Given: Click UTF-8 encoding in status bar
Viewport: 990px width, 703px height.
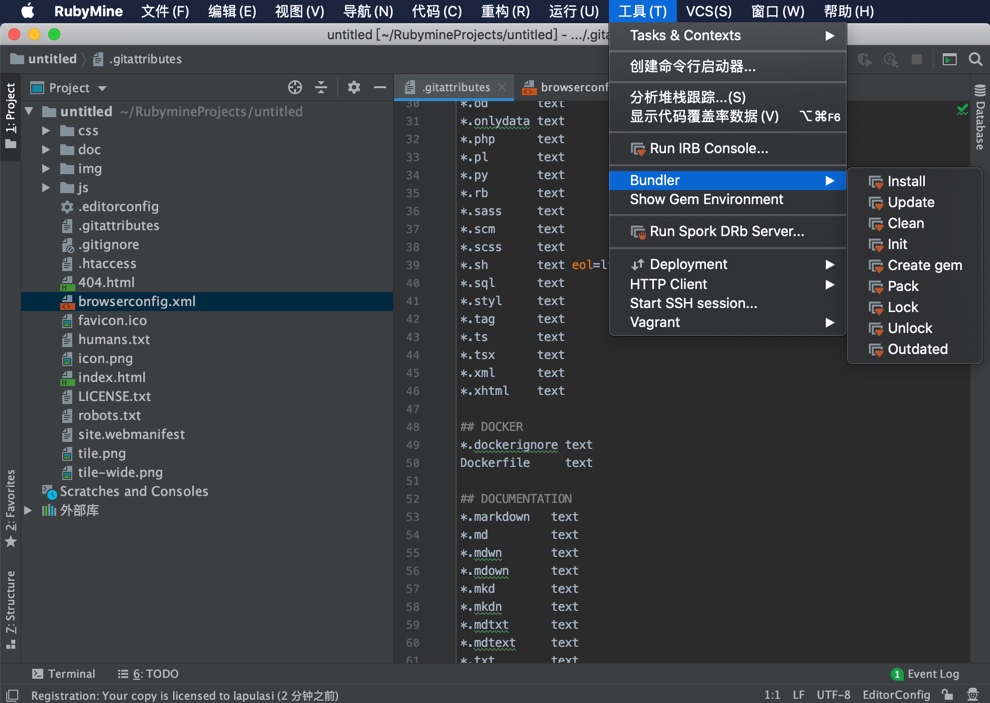Looking at the screenshot, I should [833, 694].
